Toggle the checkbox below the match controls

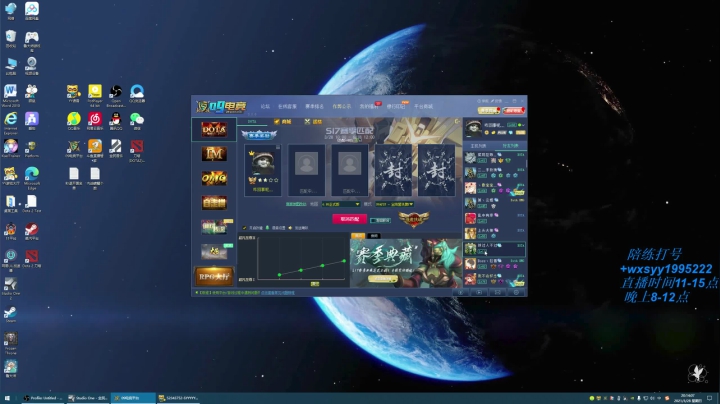coord(244,228)
